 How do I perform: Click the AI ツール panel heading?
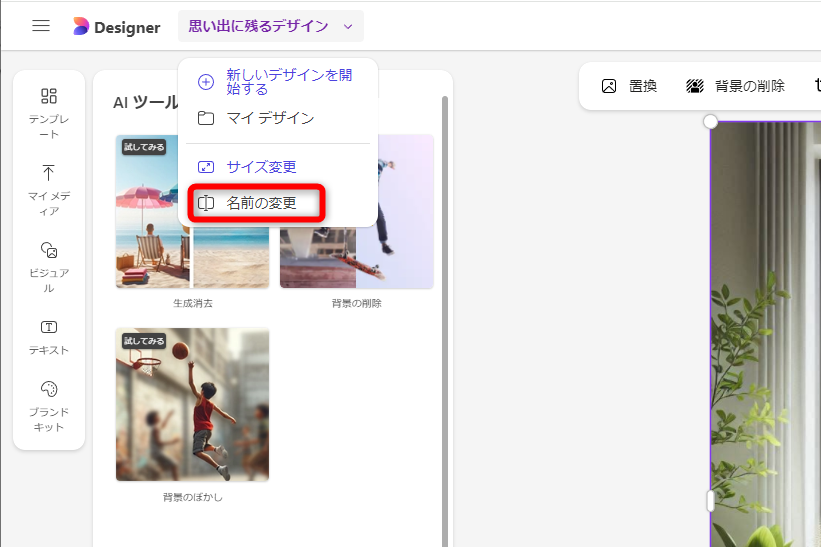click(145, 103)
